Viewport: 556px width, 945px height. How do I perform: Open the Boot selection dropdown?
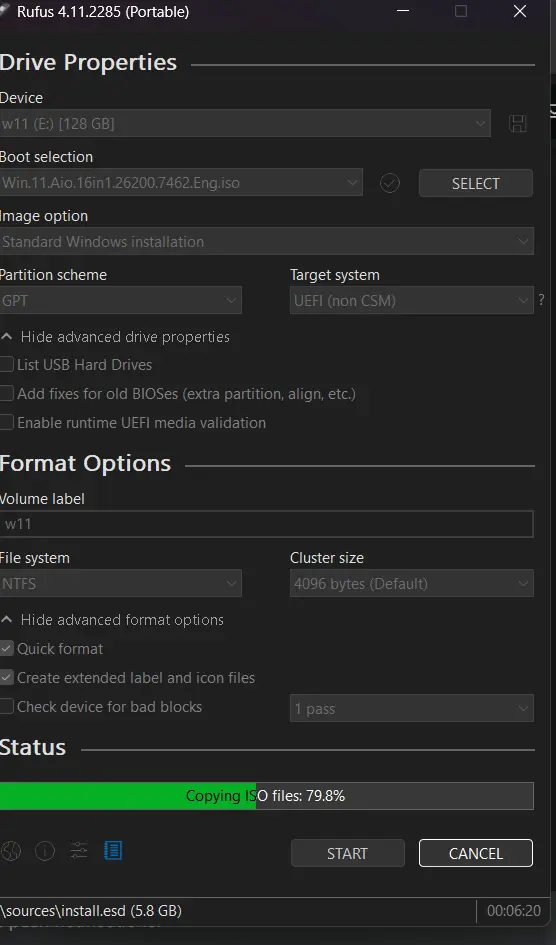[181, 183]
